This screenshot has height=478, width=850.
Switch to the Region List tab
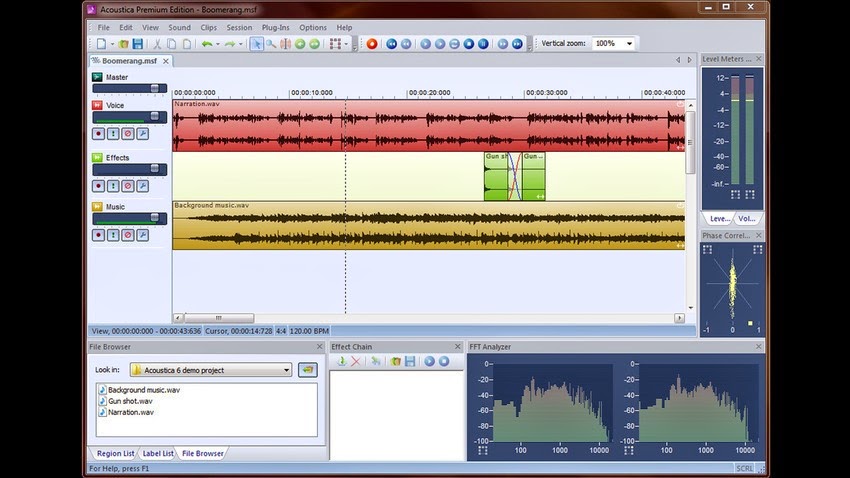click(115, 453)
